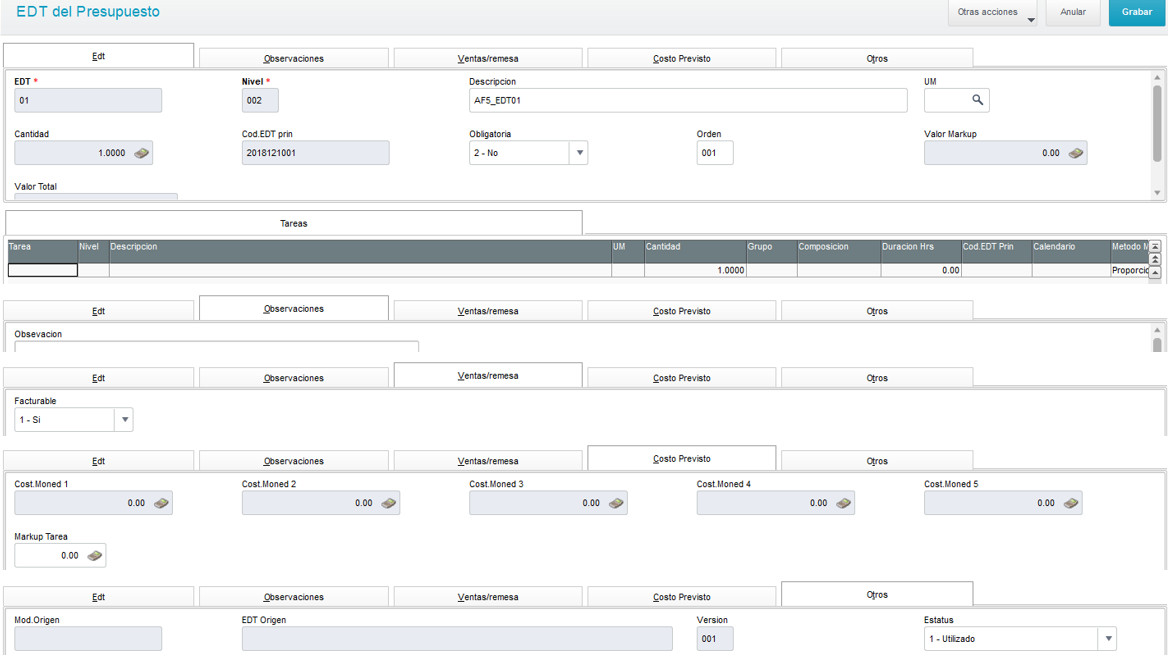Image resolution: width=1168 pixels, height=662 pixels.
Task: Select the active Ventas/remesa tab above Facturable
Action: tap(488, 375)
